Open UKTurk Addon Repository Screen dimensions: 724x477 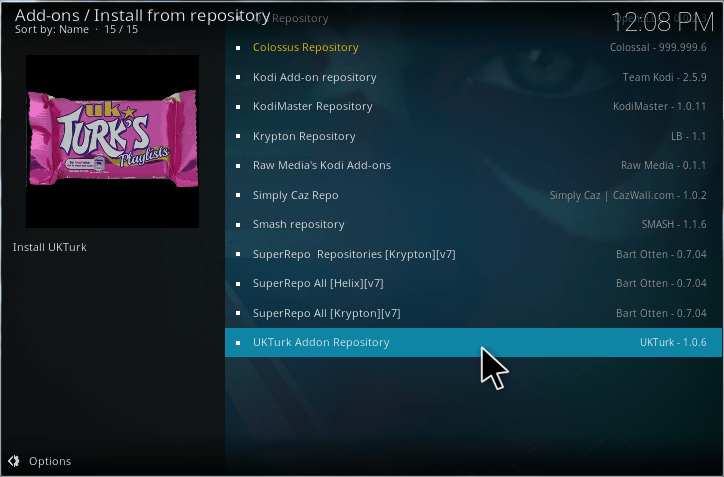473,343
